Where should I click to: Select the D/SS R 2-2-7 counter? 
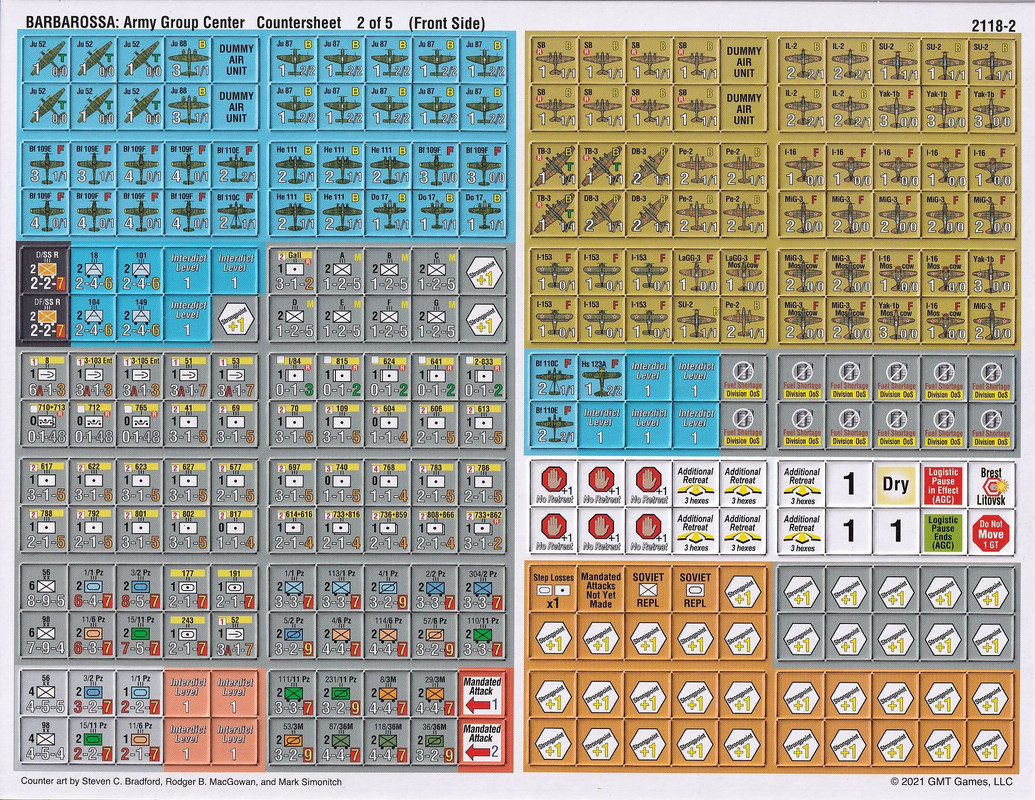[x=46, y=271]
